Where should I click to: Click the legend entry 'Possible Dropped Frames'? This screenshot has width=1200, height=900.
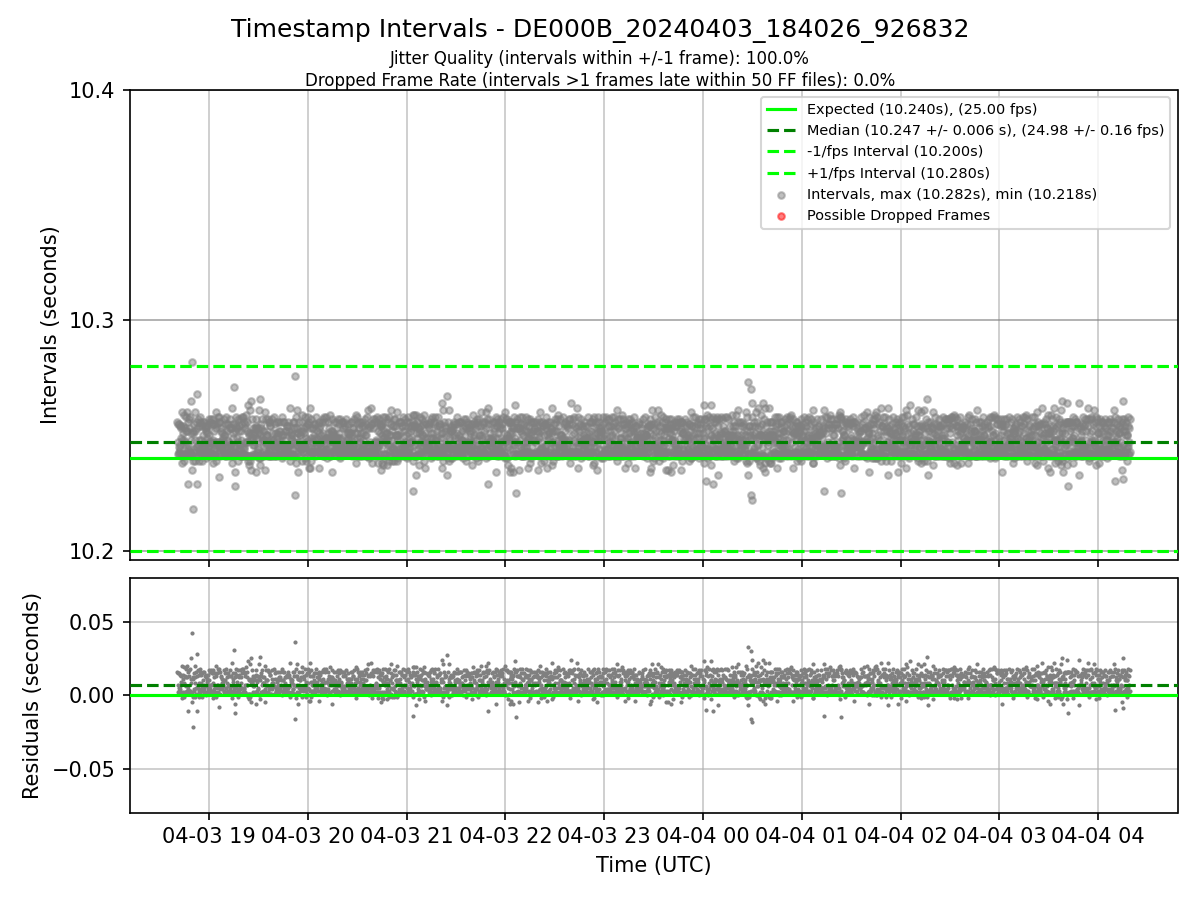click(x=898, y=215)
